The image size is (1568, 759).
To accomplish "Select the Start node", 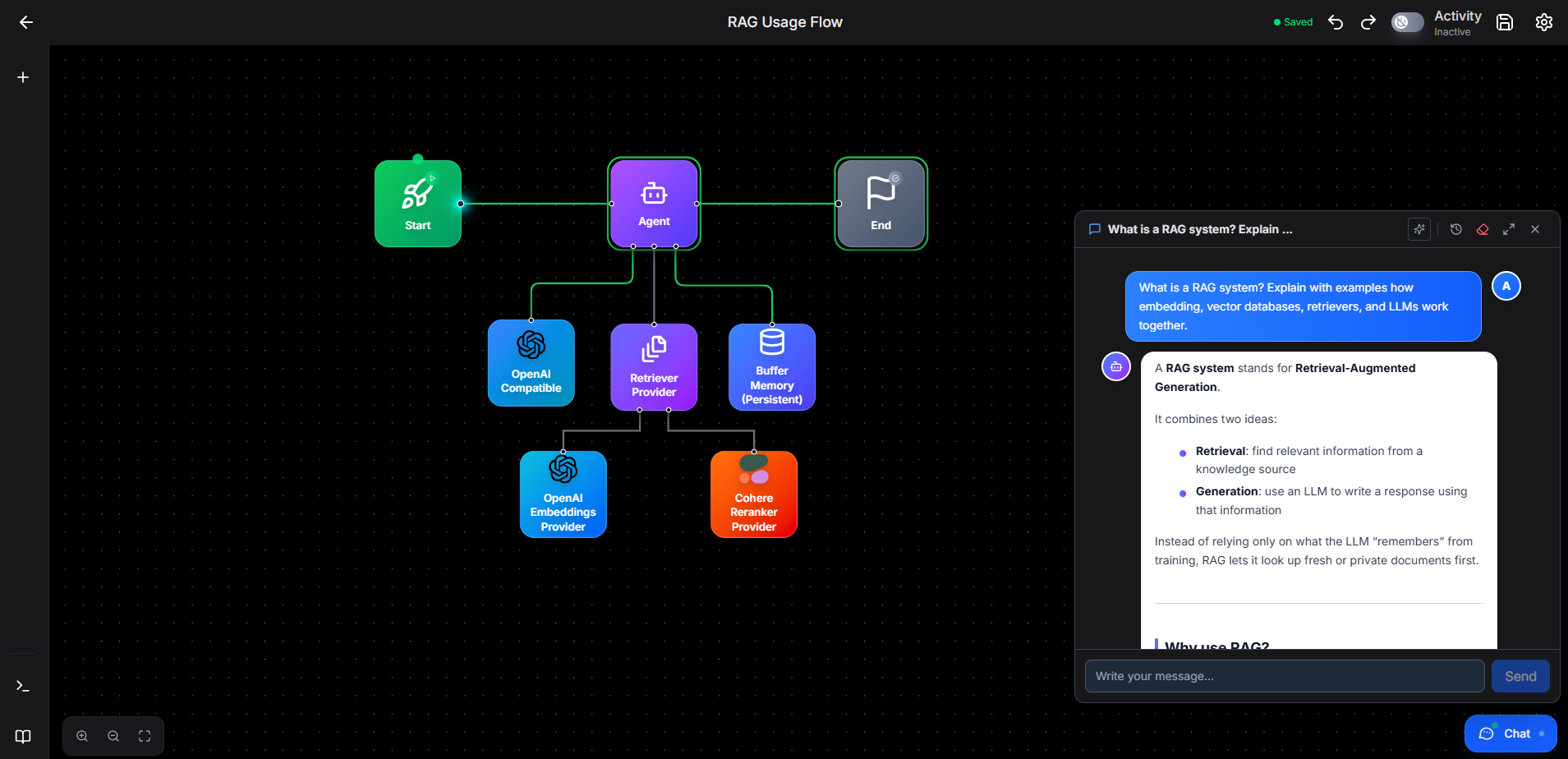I will 418,204.
